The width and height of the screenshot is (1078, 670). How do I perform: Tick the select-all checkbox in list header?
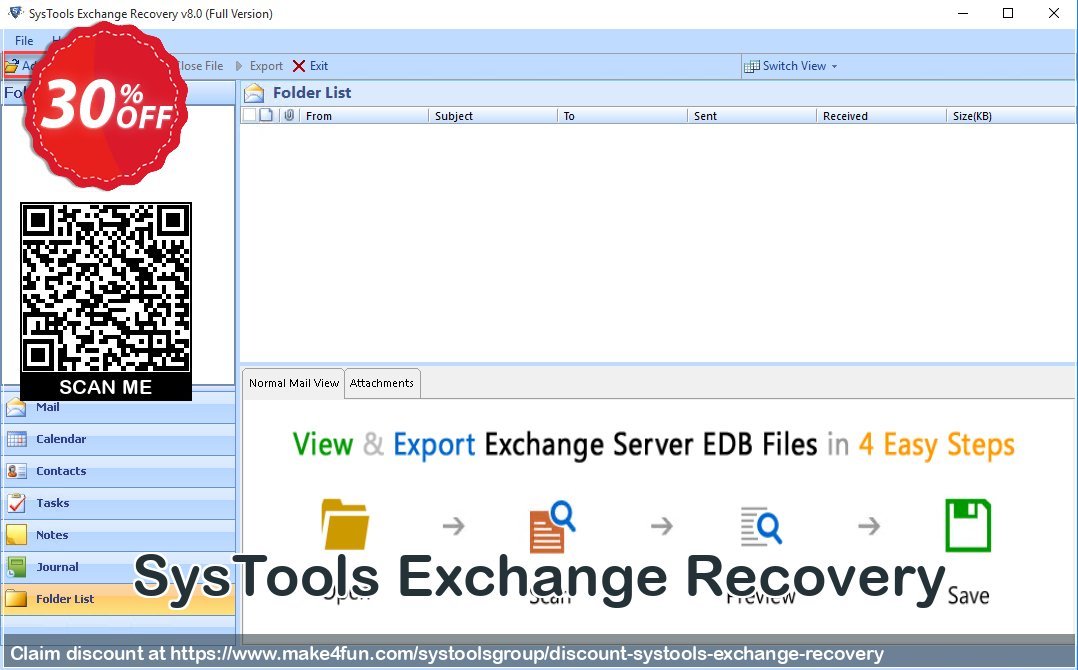pos(249,116)
